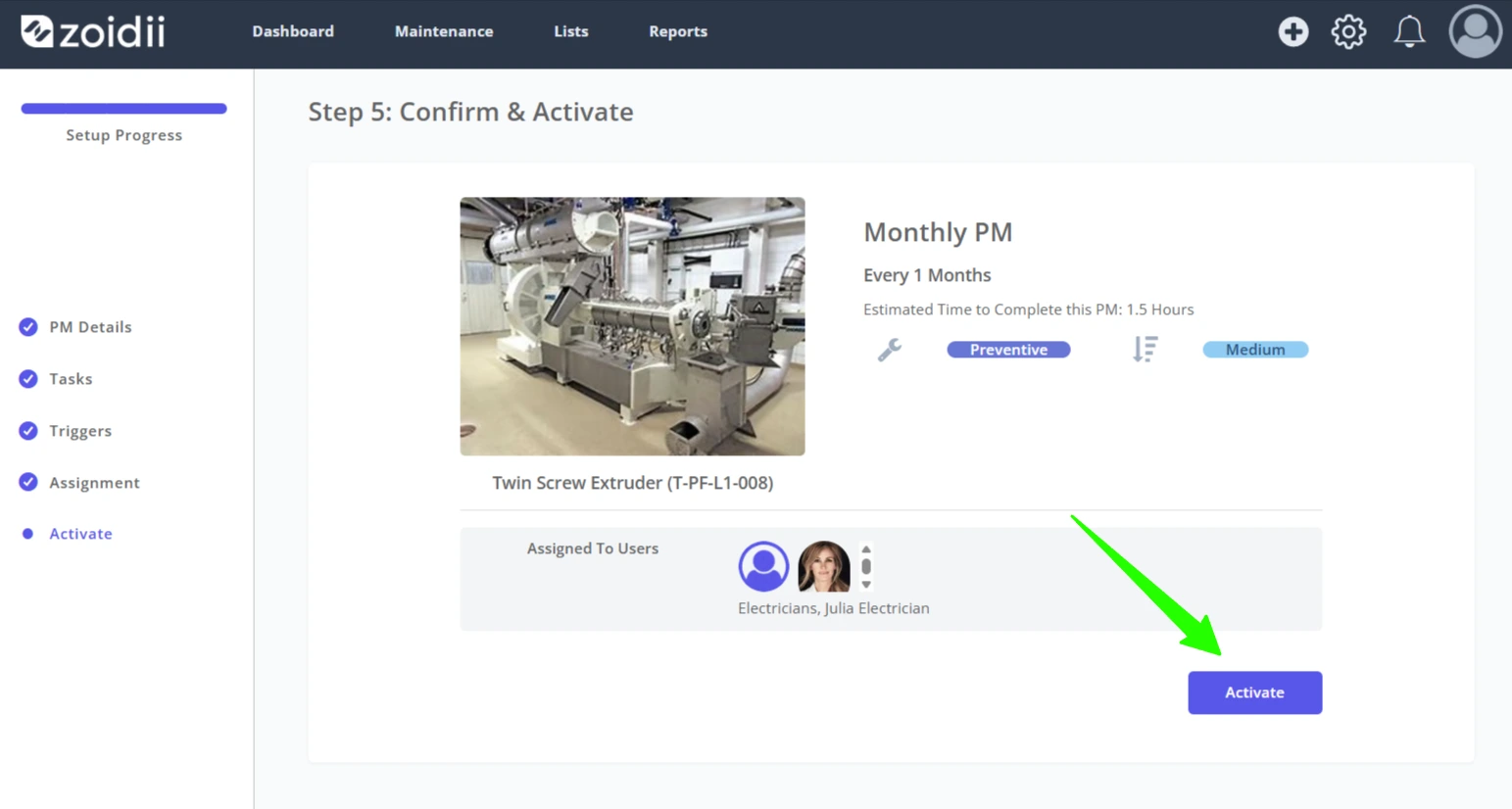Click the Setup Progress label
1512x809 pixels.
coord(123,135)
